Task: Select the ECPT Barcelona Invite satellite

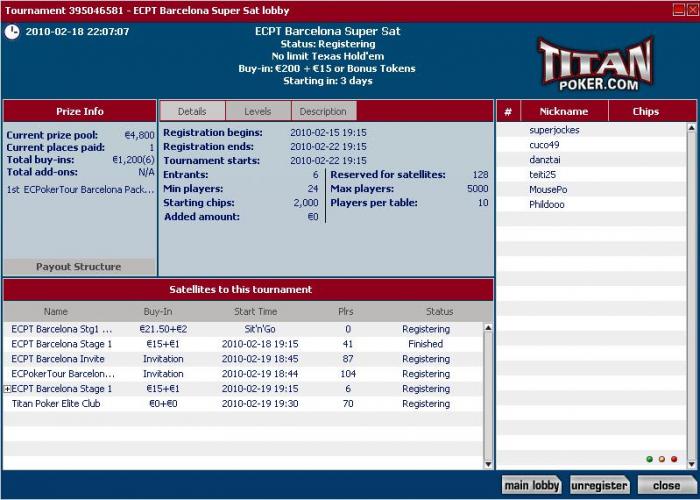Action: pyautogui.click(x=243, y=359)
